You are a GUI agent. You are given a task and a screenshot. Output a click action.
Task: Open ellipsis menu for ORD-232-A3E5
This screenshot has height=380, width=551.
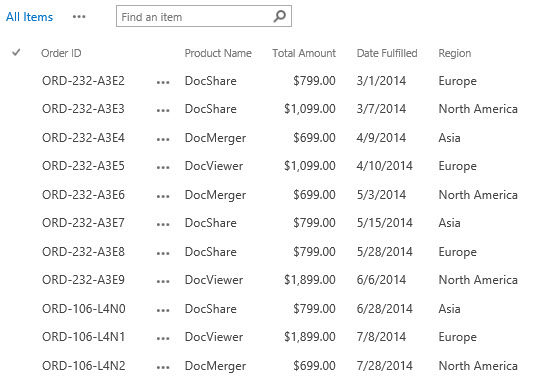click(x=163, y=167)
